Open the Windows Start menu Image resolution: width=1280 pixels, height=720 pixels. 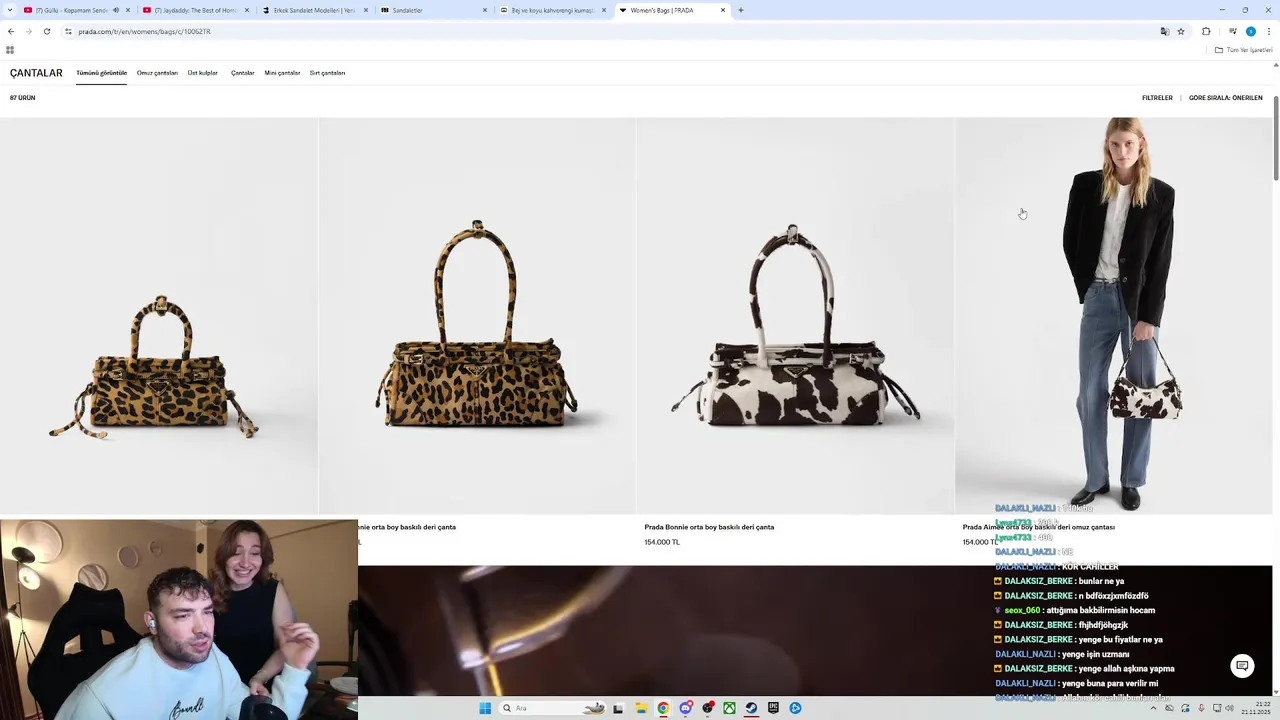tap(485, 708)
